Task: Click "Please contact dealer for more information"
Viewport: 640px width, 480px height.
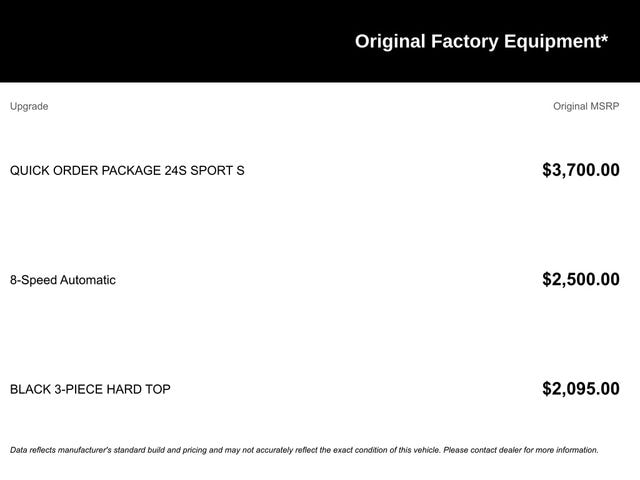Action: click(520, 450)
